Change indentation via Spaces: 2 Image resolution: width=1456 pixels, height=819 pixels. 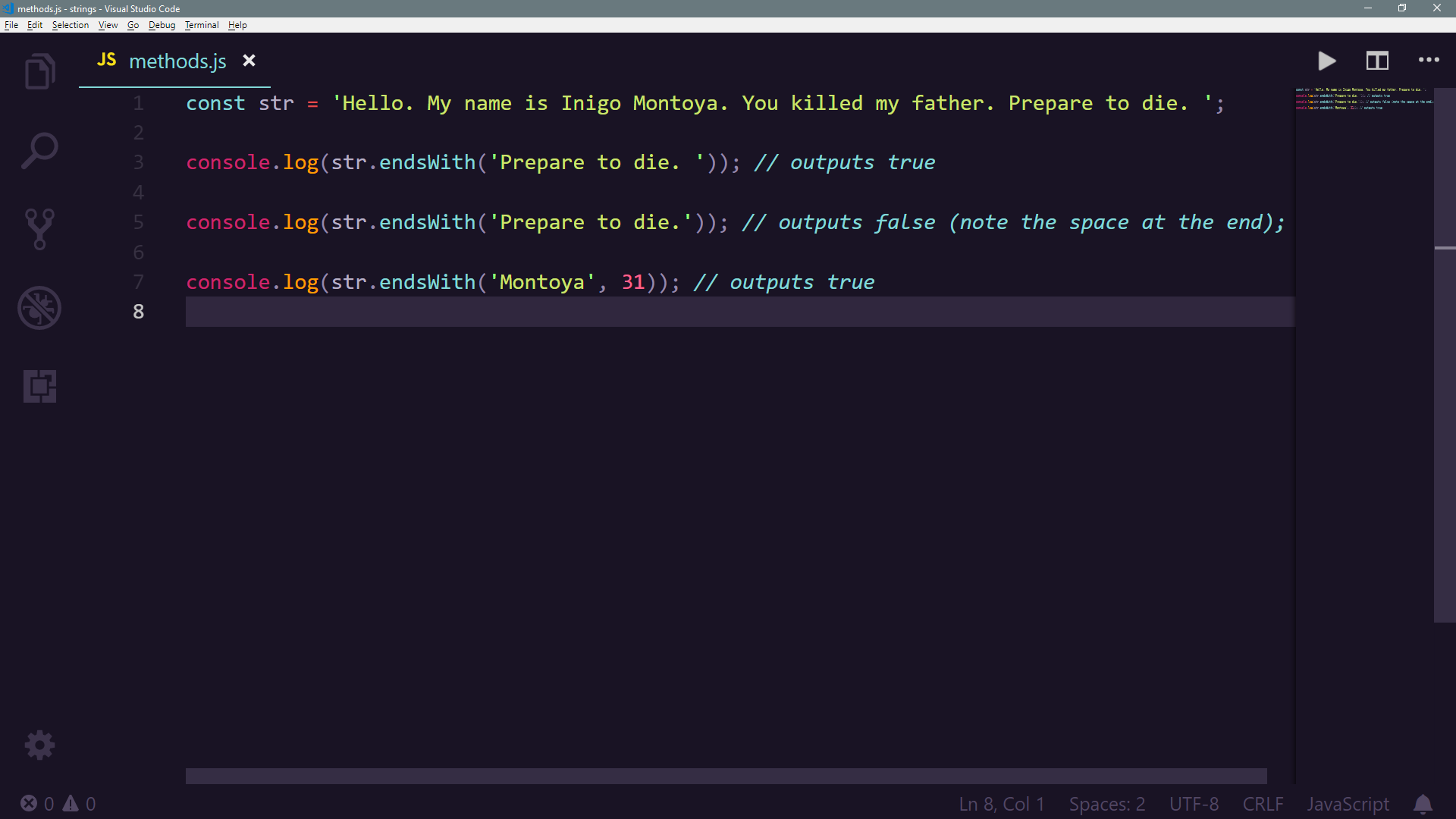pyautogui.click(x=1106, y=804)
